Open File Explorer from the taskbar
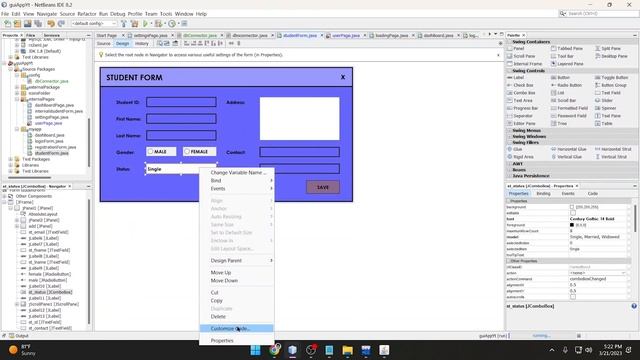640x360 pixels. point(347,350)
